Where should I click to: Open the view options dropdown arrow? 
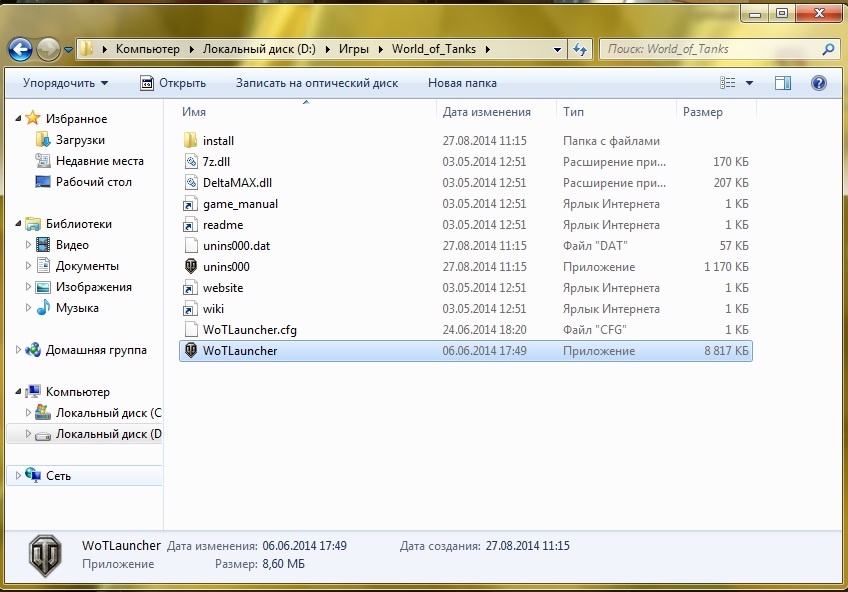tap(750, 83)
